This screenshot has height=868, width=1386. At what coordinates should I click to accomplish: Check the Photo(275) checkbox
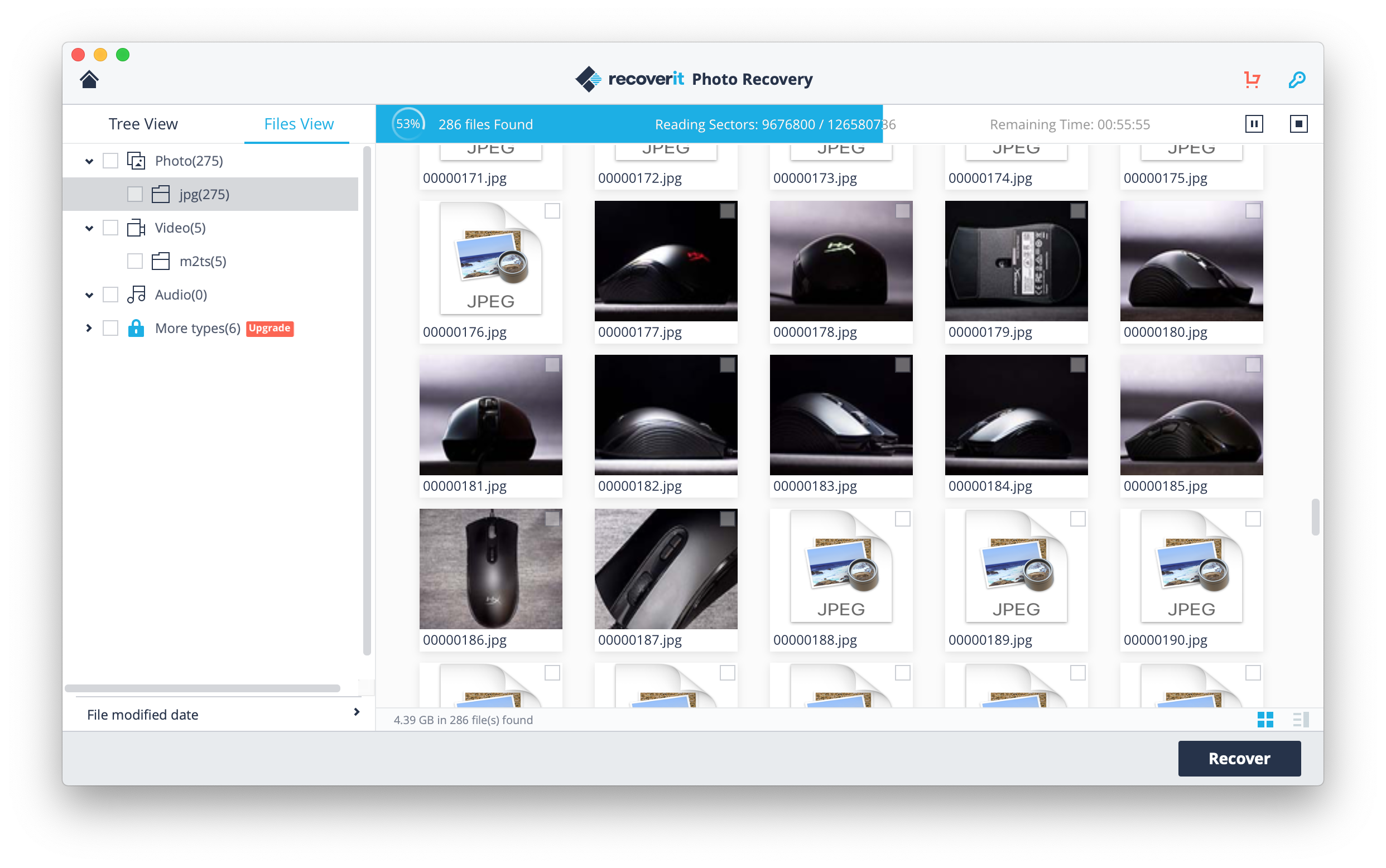point(110,161)
